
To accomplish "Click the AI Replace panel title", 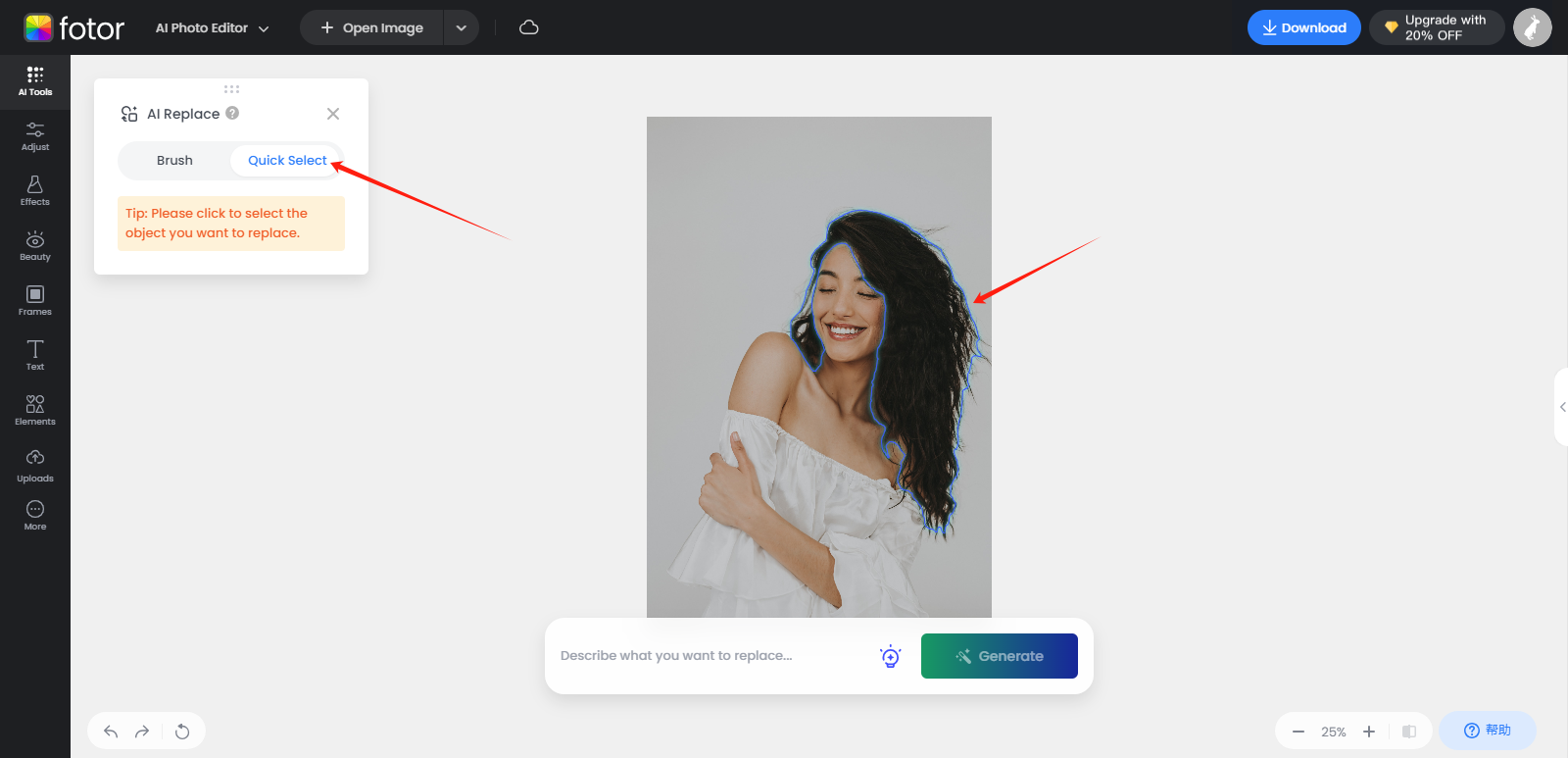I will point(183,114).
